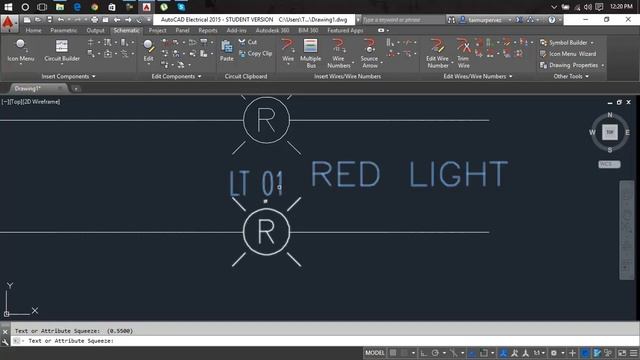Open the Output ribbon tab

[95, 31]
